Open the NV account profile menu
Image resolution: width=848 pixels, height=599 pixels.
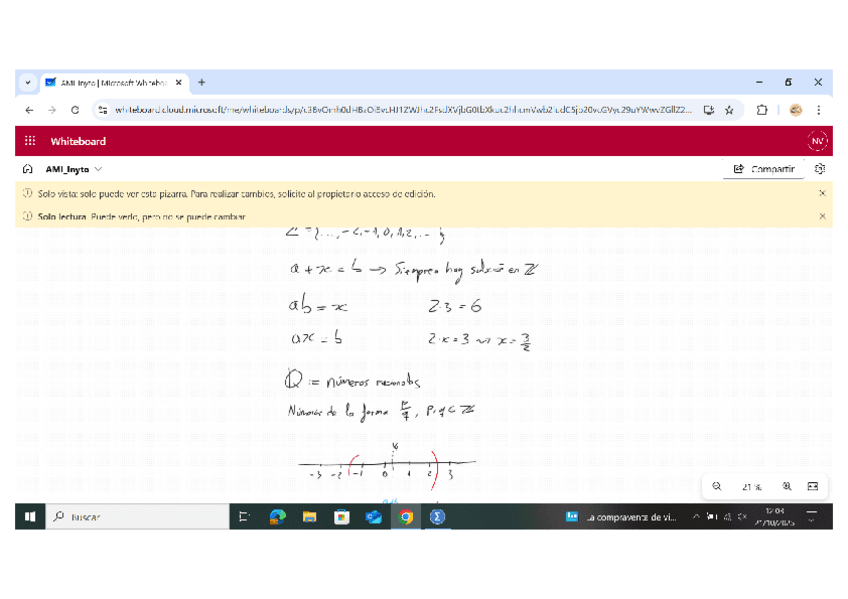click(817, 141)
